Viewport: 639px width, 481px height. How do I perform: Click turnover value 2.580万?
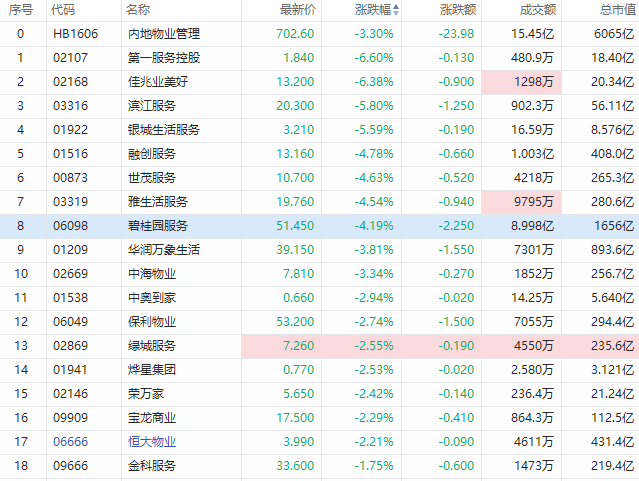[x=533, y=370]
